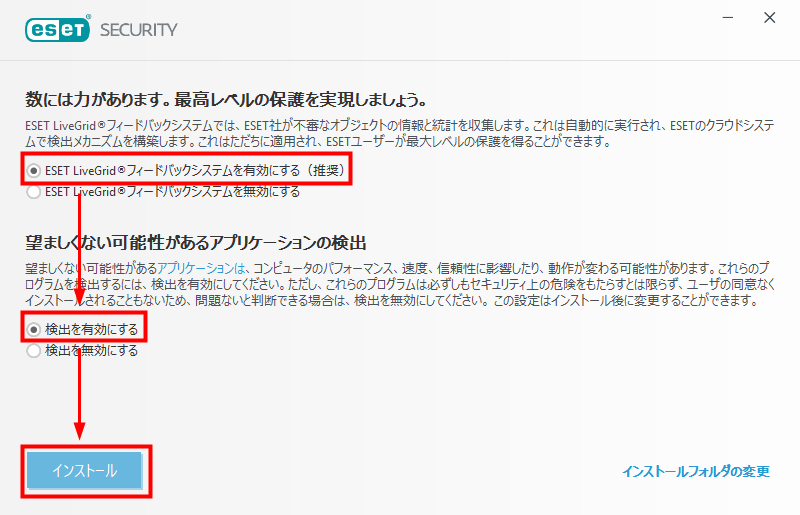Click the （推奨） text of LiveGrid option
The height and width of the screenshot is (515, 800).
pyautogui.click(x=324, y=170)
